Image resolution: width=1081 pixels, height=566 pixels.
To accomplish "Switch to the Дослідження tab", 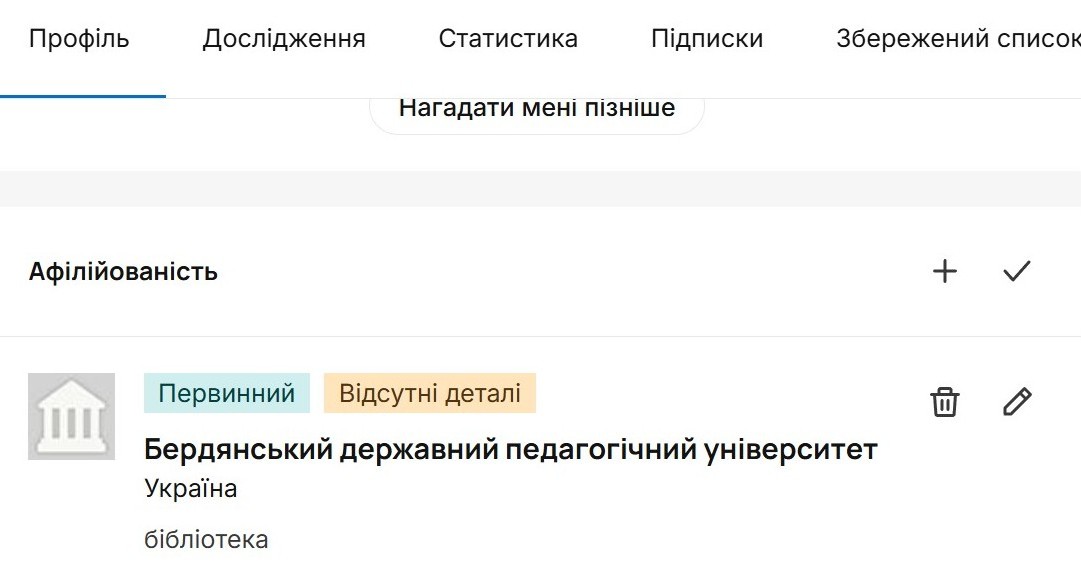I will click(x=284, y=39).
